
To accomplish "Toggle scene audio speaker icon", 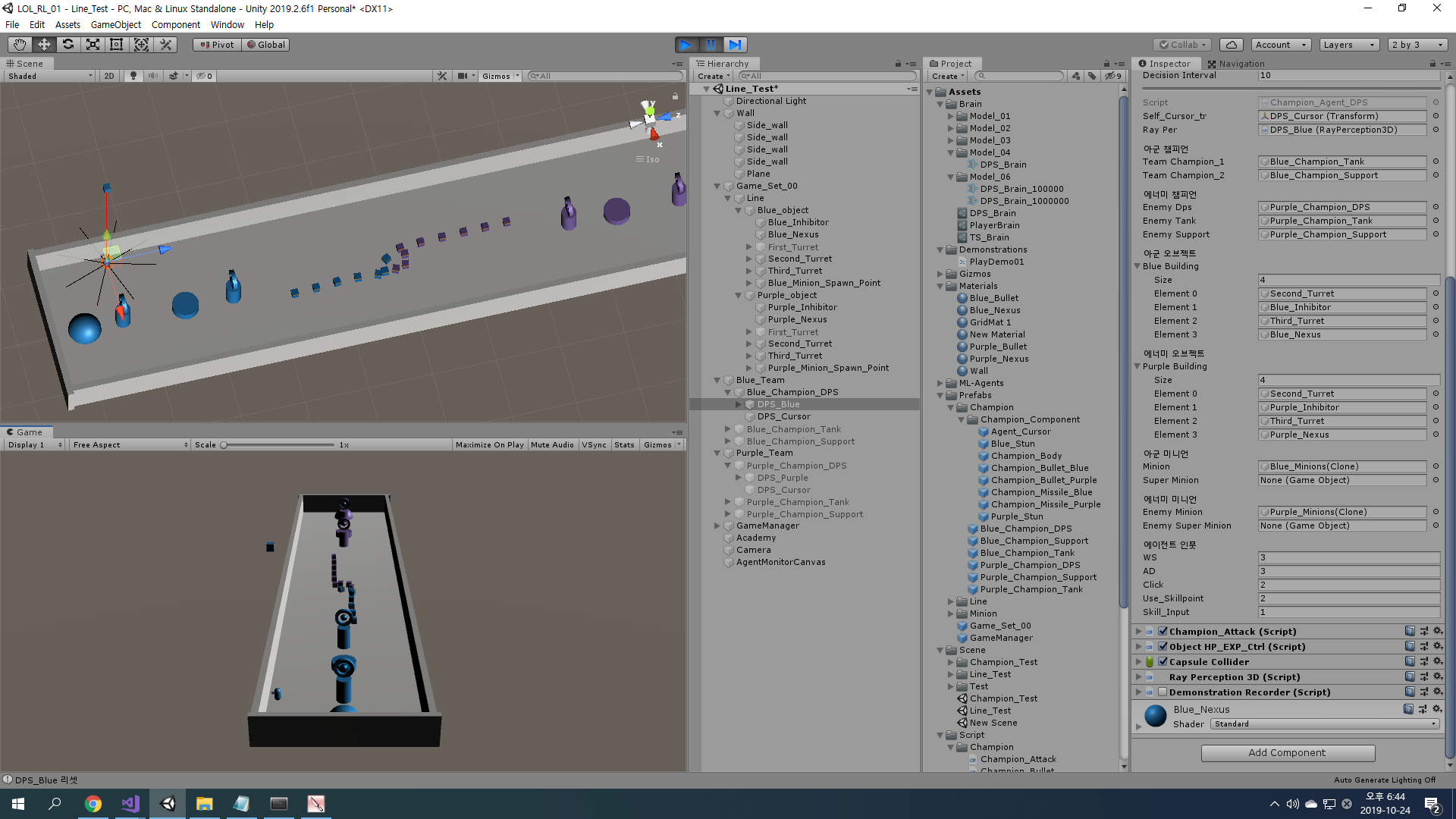I will [x=153, y=76].
